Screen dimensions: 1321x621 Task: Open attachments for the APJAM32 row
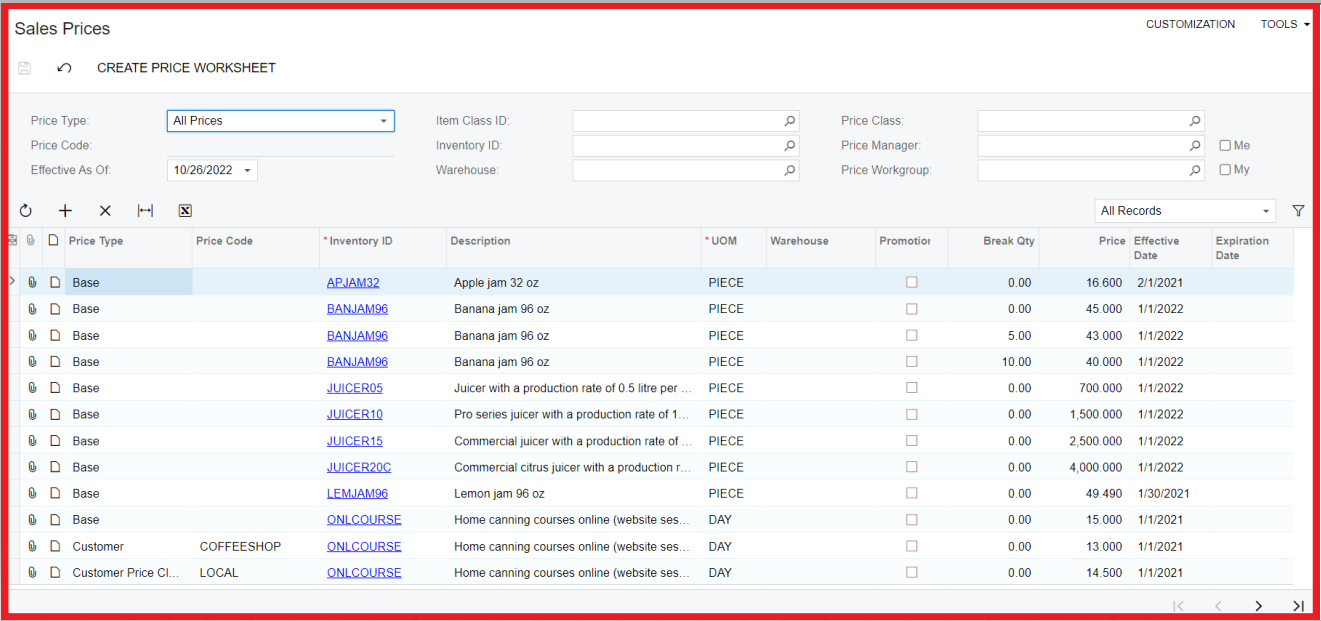(31, 282)
